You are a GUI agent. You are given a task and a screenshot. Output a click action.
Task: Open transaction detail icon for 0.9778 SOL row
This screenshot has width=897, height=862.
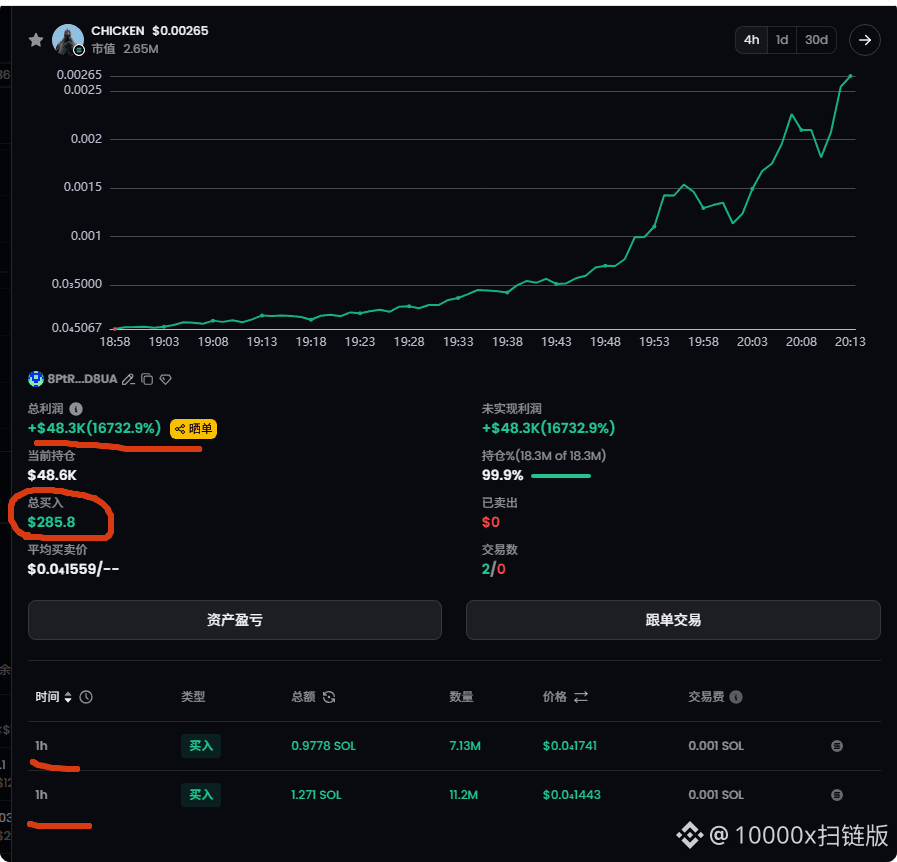click(x=836, y=746)
